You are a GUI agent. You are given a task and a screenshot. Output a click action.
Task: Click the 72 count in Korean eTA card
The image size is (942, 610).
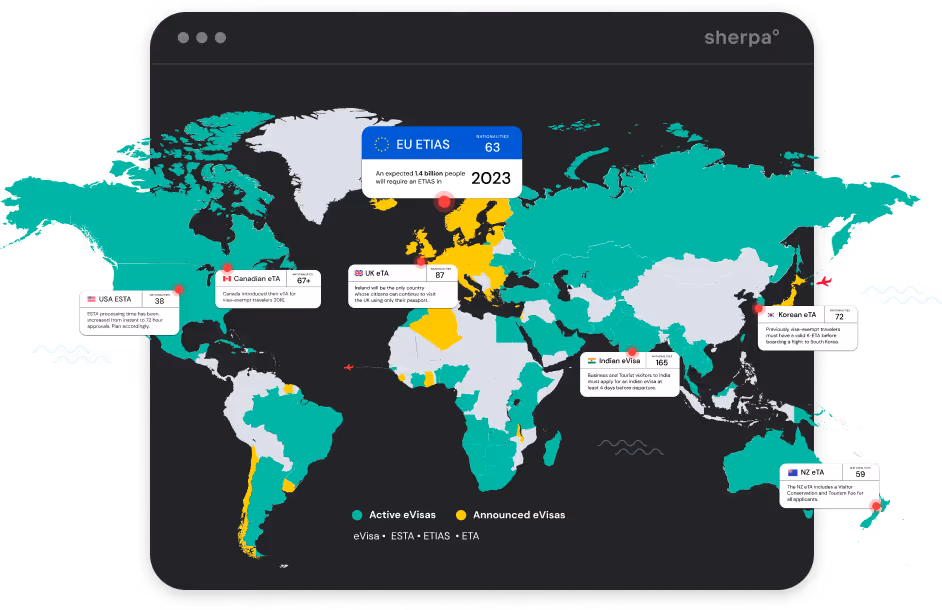tap(839, 317)
